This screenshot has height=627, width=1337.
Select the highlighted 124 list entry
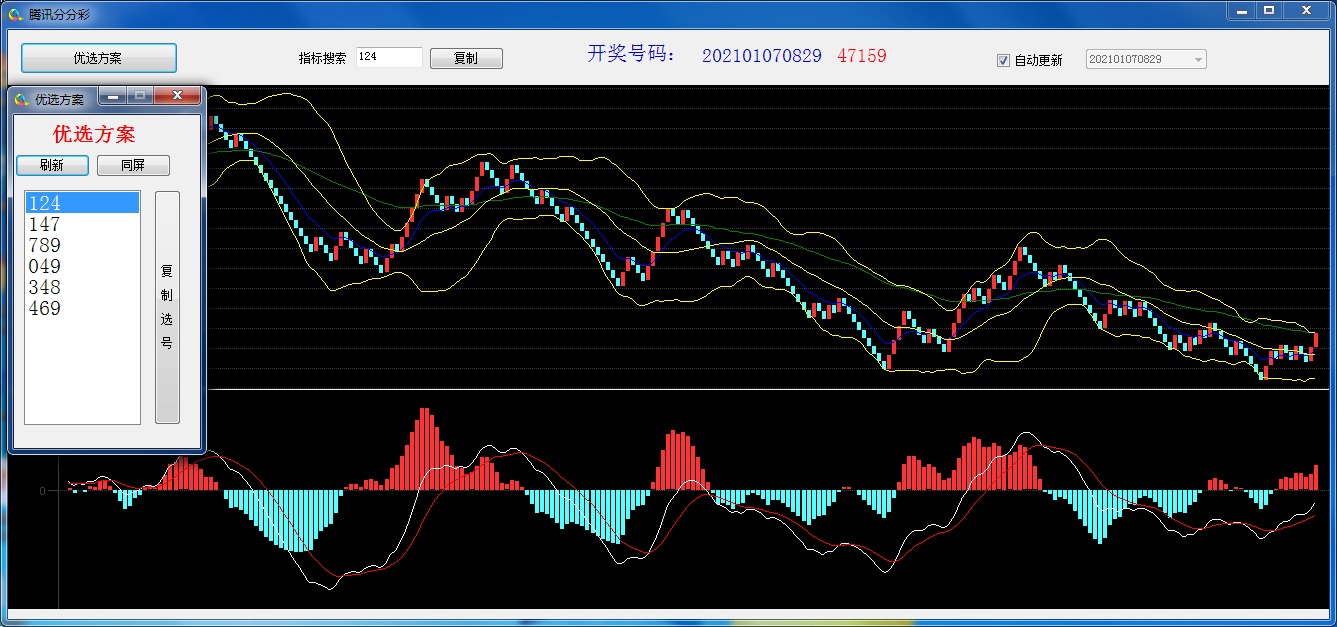pos(82,203)
